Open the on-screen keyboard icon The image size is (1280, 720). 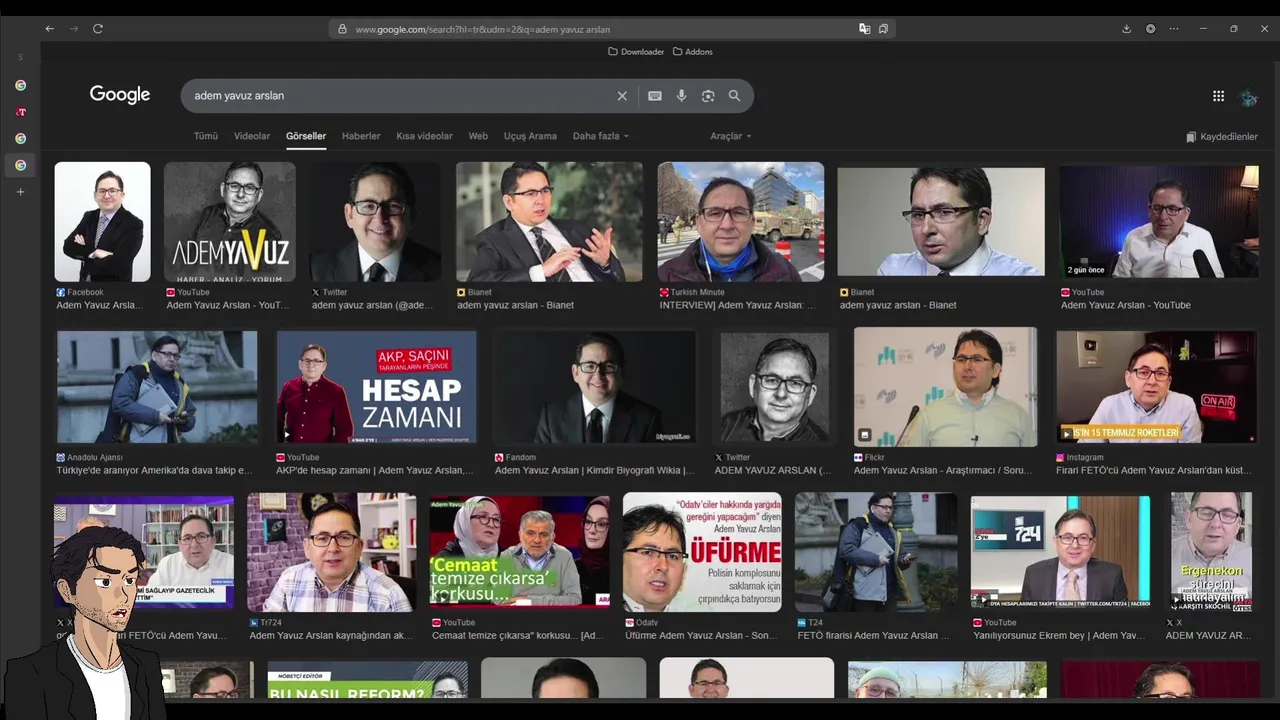click(655, 96)
